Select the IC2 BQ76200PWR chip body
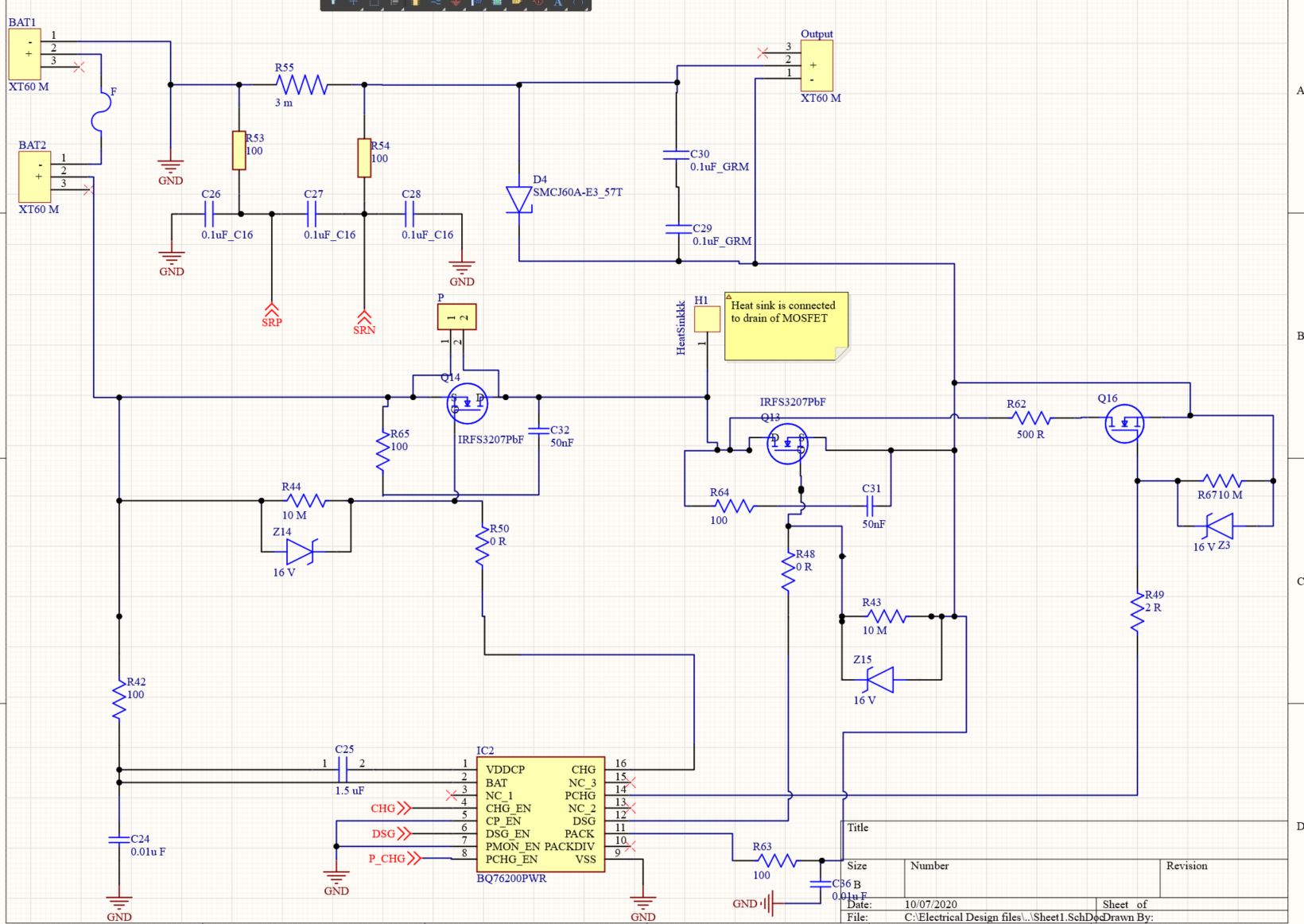This screenshot has width=1304, height=924. (x=541, y=814)
